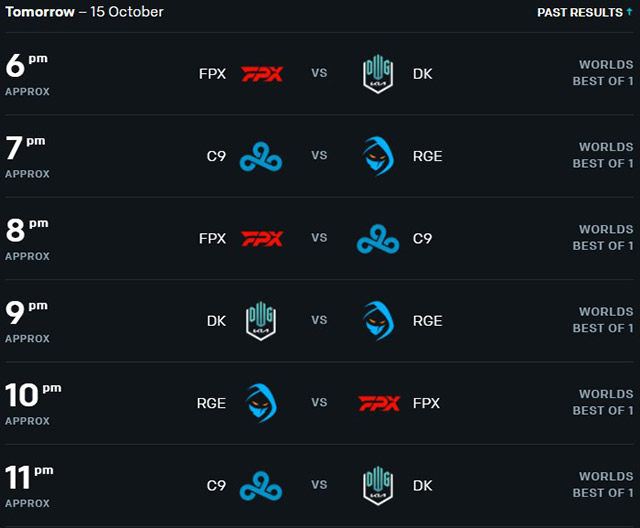Screen dimensions: 640x528
Task: Click the 10 pm approx time label
Action: pos(33,404)
